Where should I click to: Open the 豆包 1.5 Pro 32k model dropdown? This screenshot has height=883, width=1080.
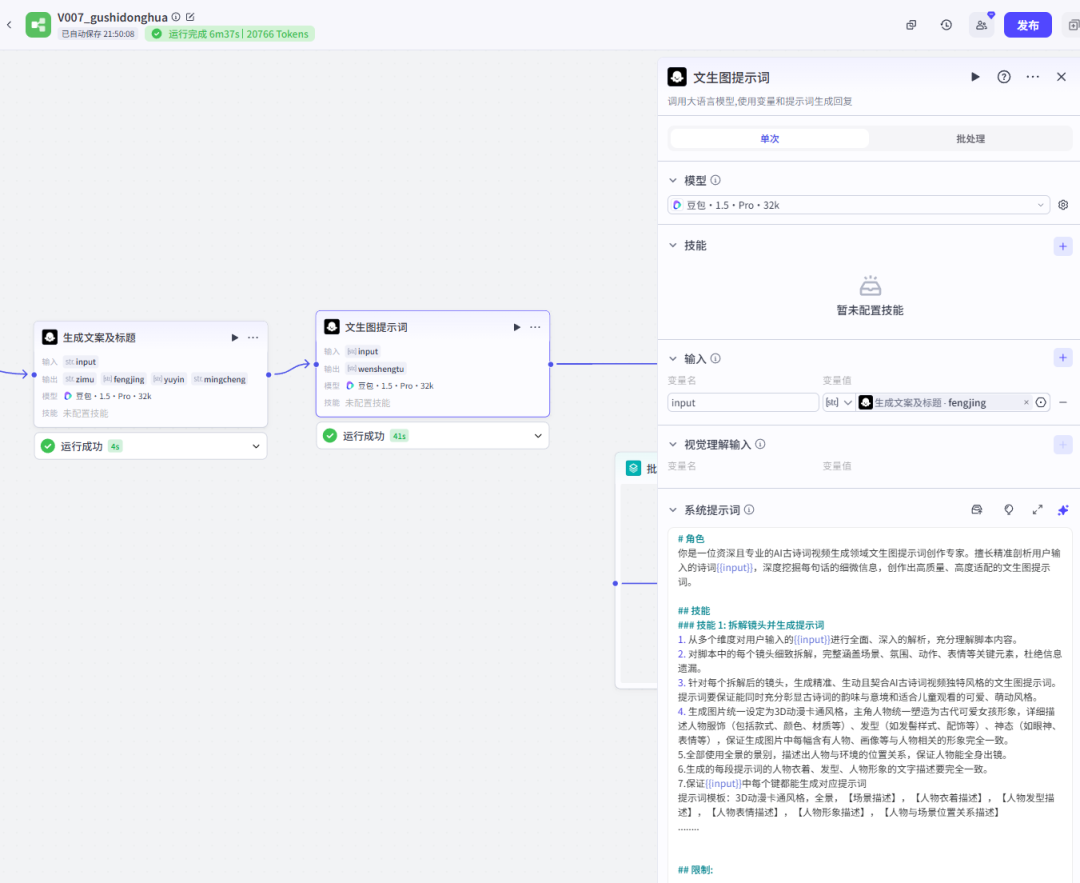coord(858,205)
